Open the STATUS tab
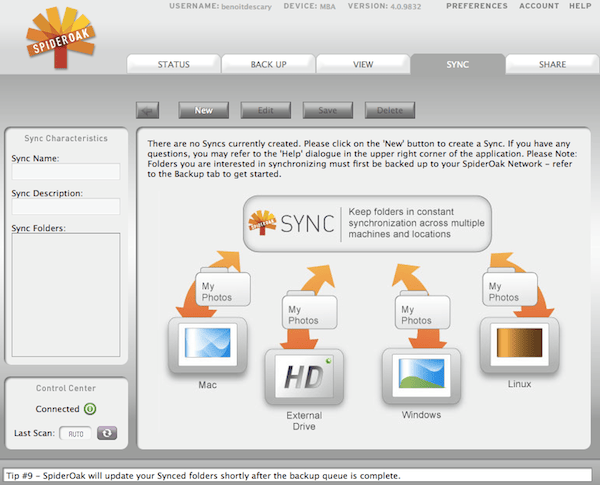The image size is (600, 485). click(x=174, y=64)
